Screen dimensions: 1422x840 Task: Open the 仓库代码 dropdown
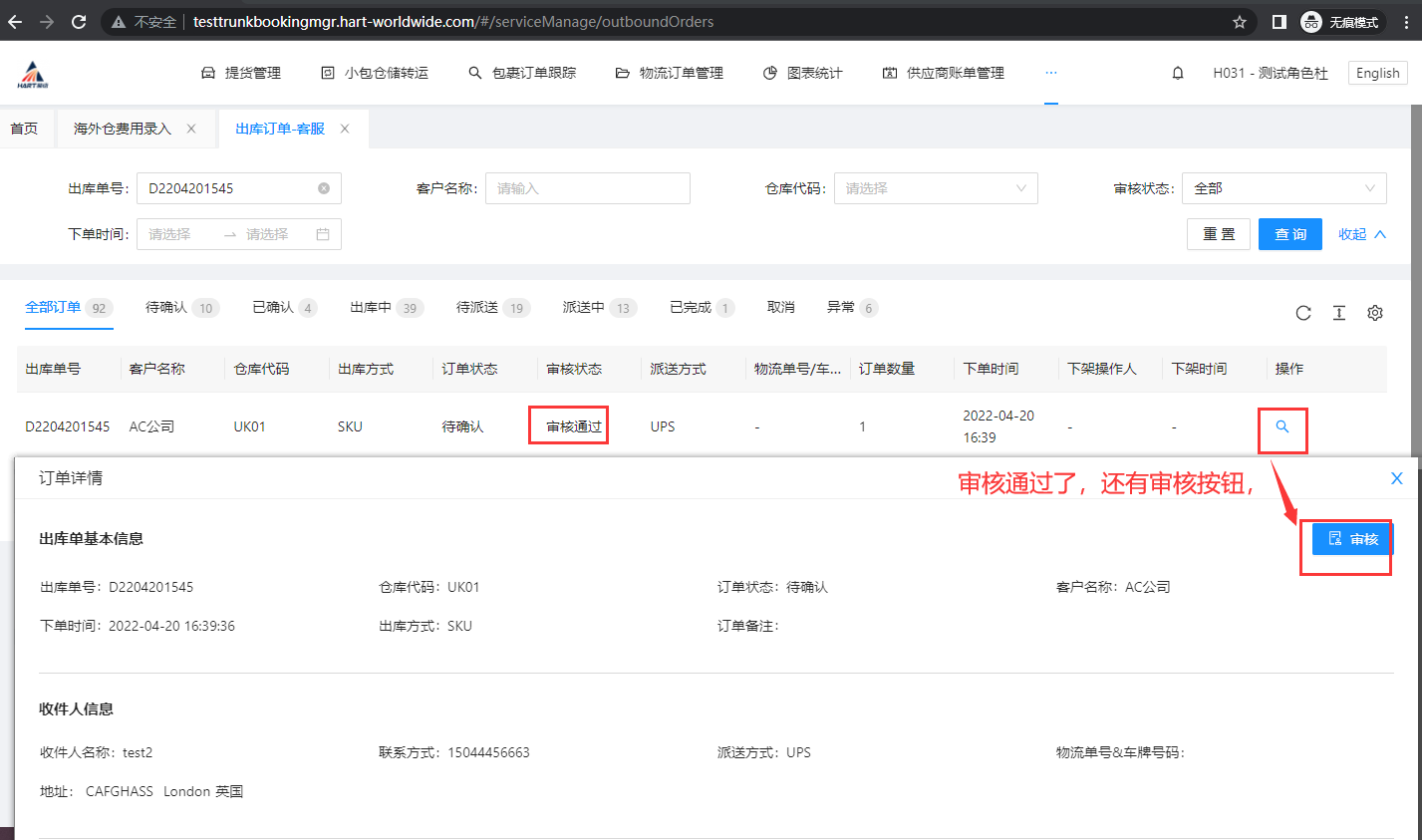(x=935, y=188)
